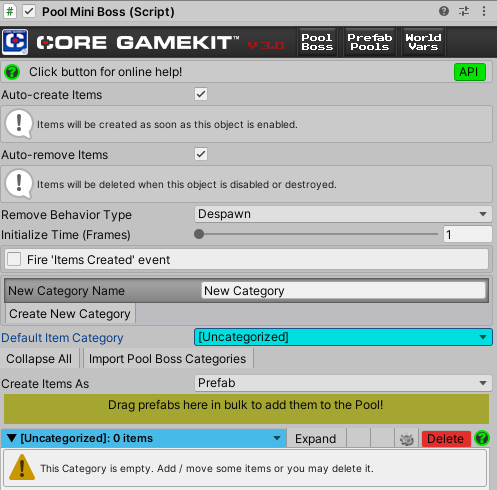Image resolution: width=497 pixels, height=490 pixels.
Task: Click Expand in Uncategorized row
Action: [316, 439]
